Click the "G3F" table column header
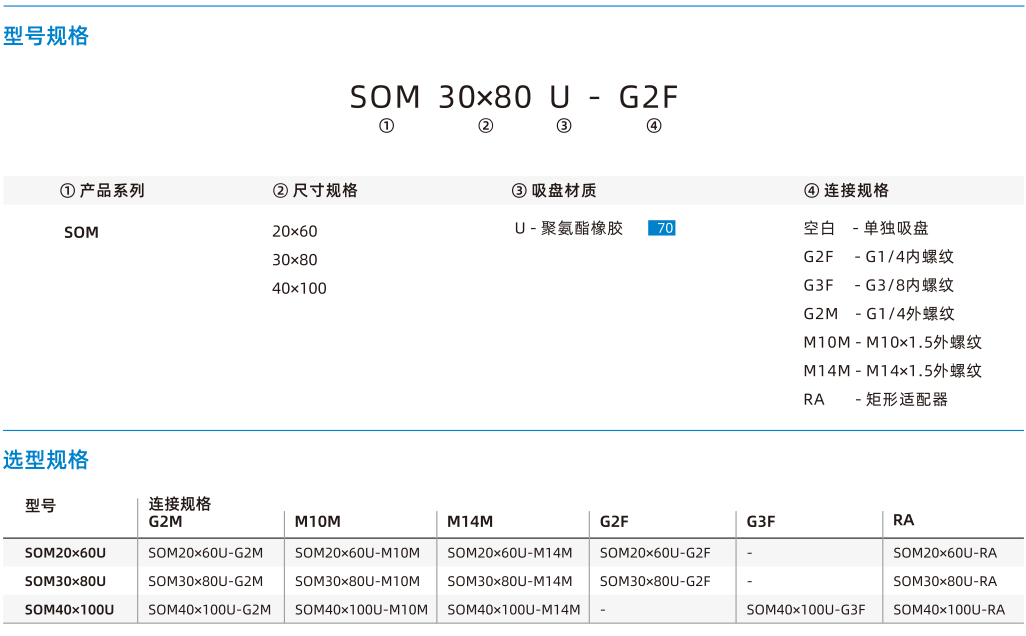Viewport: 1026px width, 636px height. pyautogui.click(x=760, y=521)
